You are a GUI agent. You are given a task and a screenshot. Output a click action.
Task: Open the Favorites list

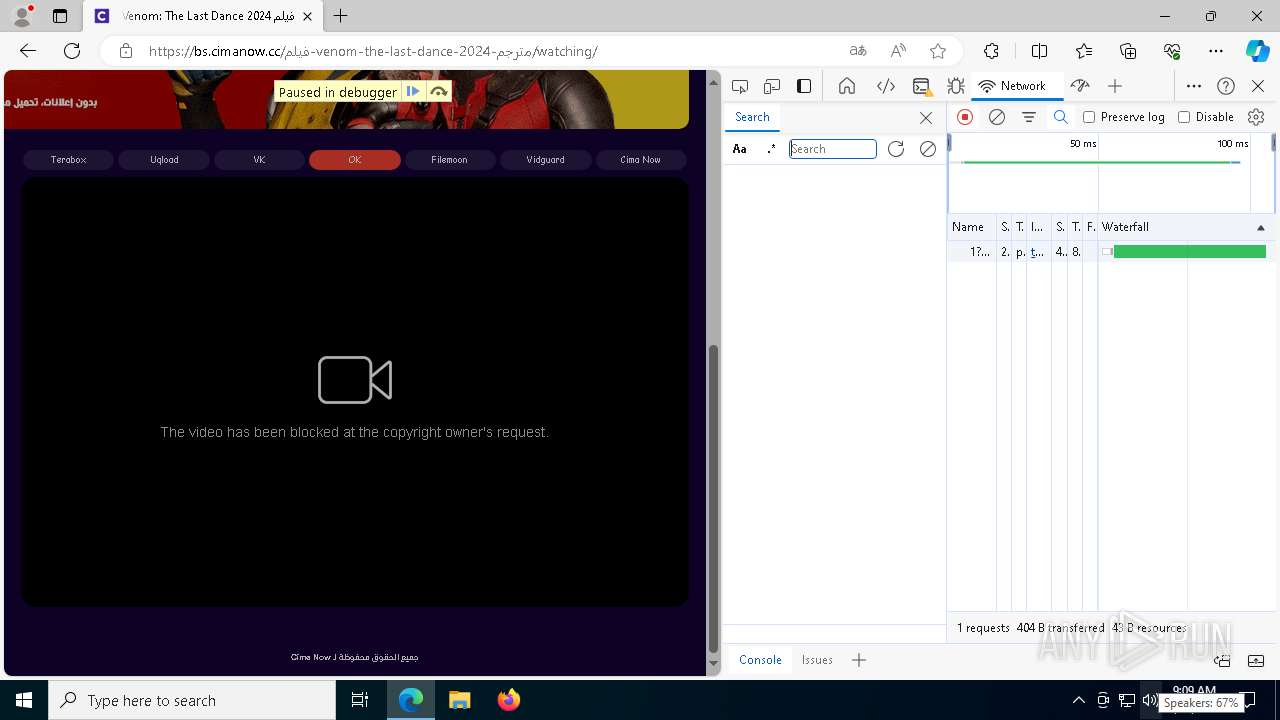coord(1084,51)
